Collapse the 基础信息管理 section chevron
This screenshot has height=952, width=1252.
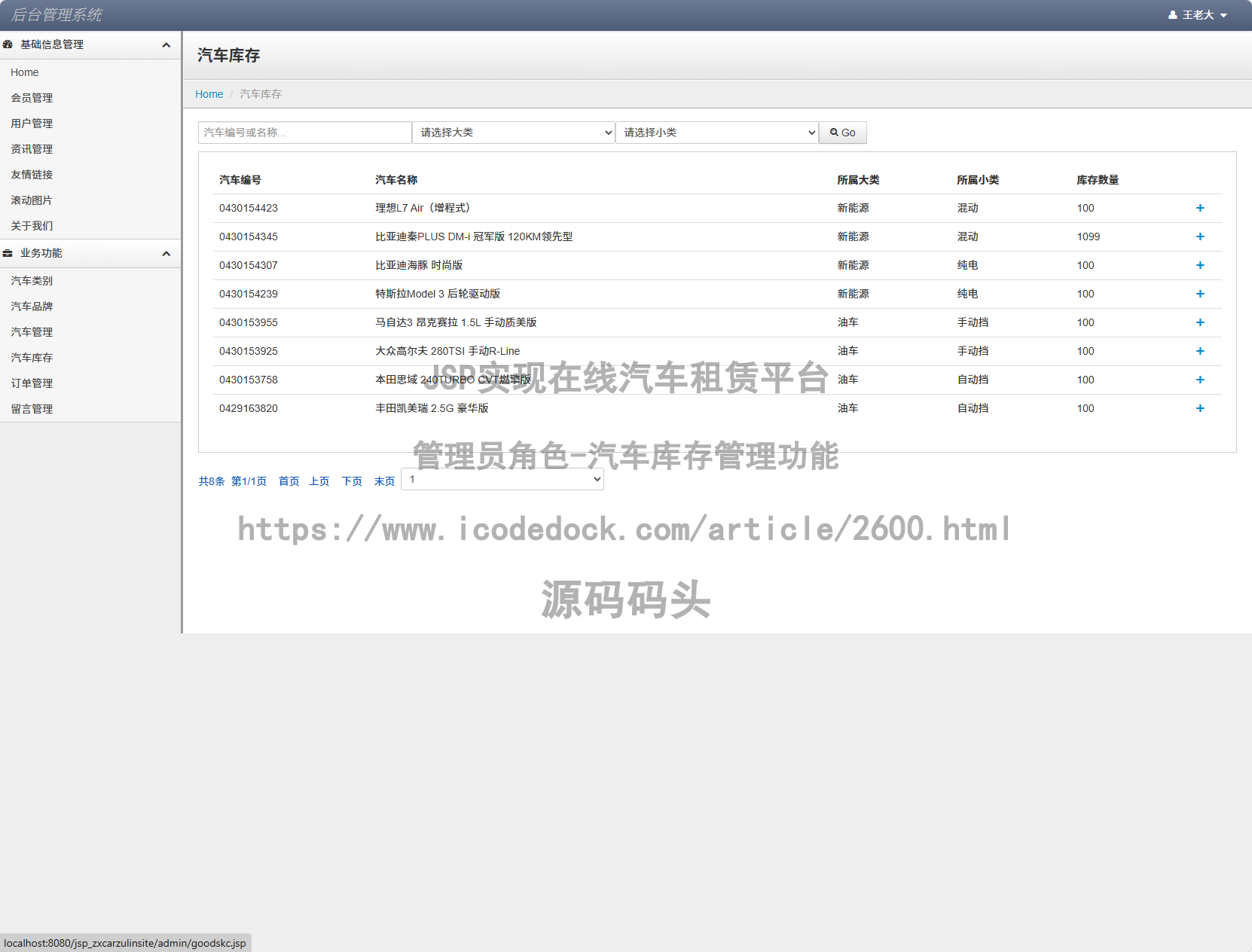166,44
